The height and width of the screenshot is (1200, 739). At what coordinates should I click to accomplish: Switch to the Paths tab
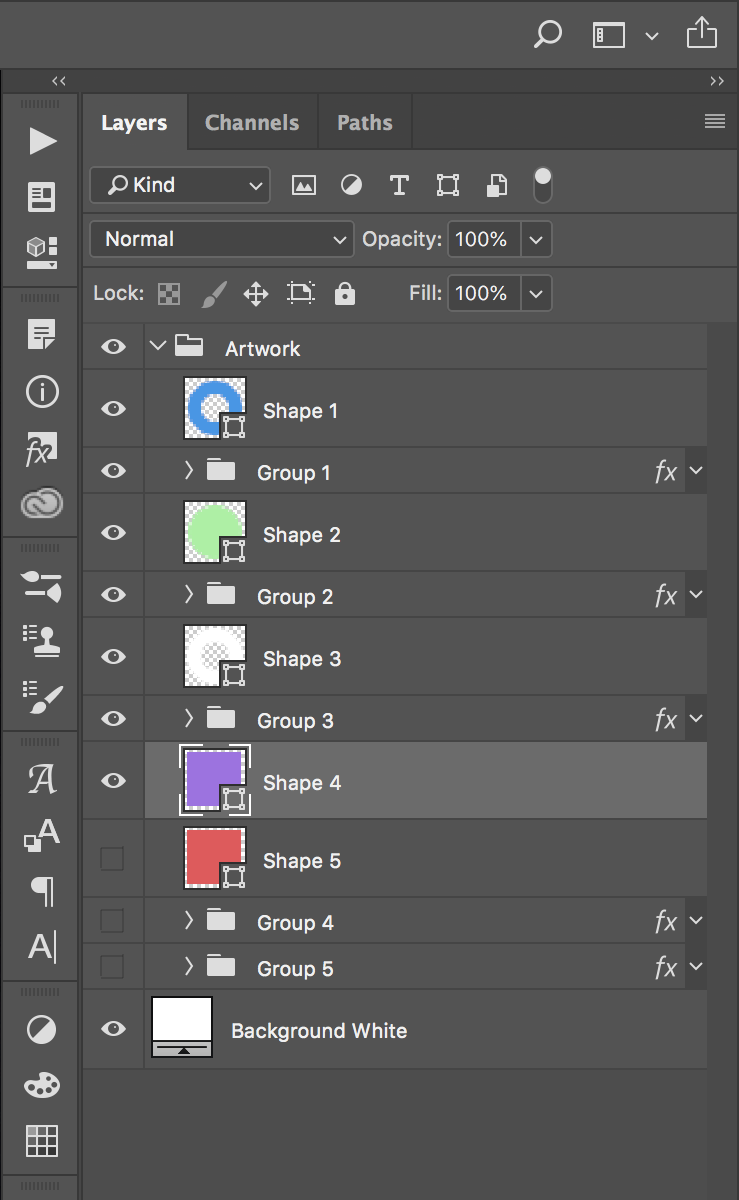[364, 123]
